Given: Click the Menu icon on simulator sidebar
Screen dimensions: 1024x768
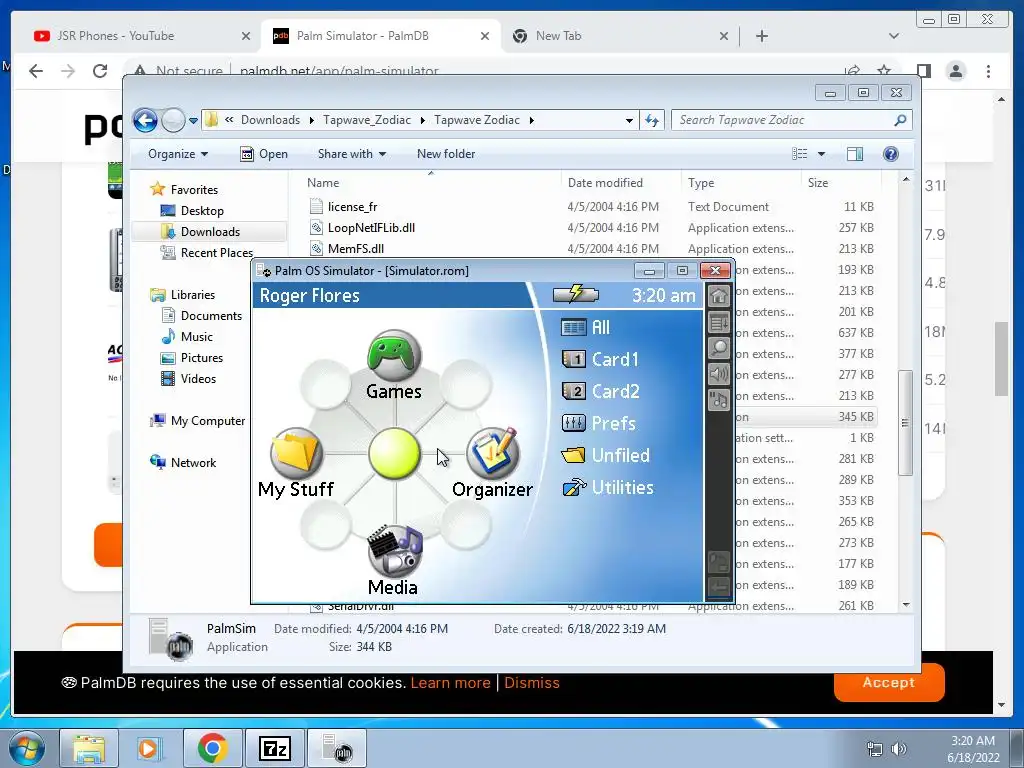Looking at the screenshot, I should [719, 322].
